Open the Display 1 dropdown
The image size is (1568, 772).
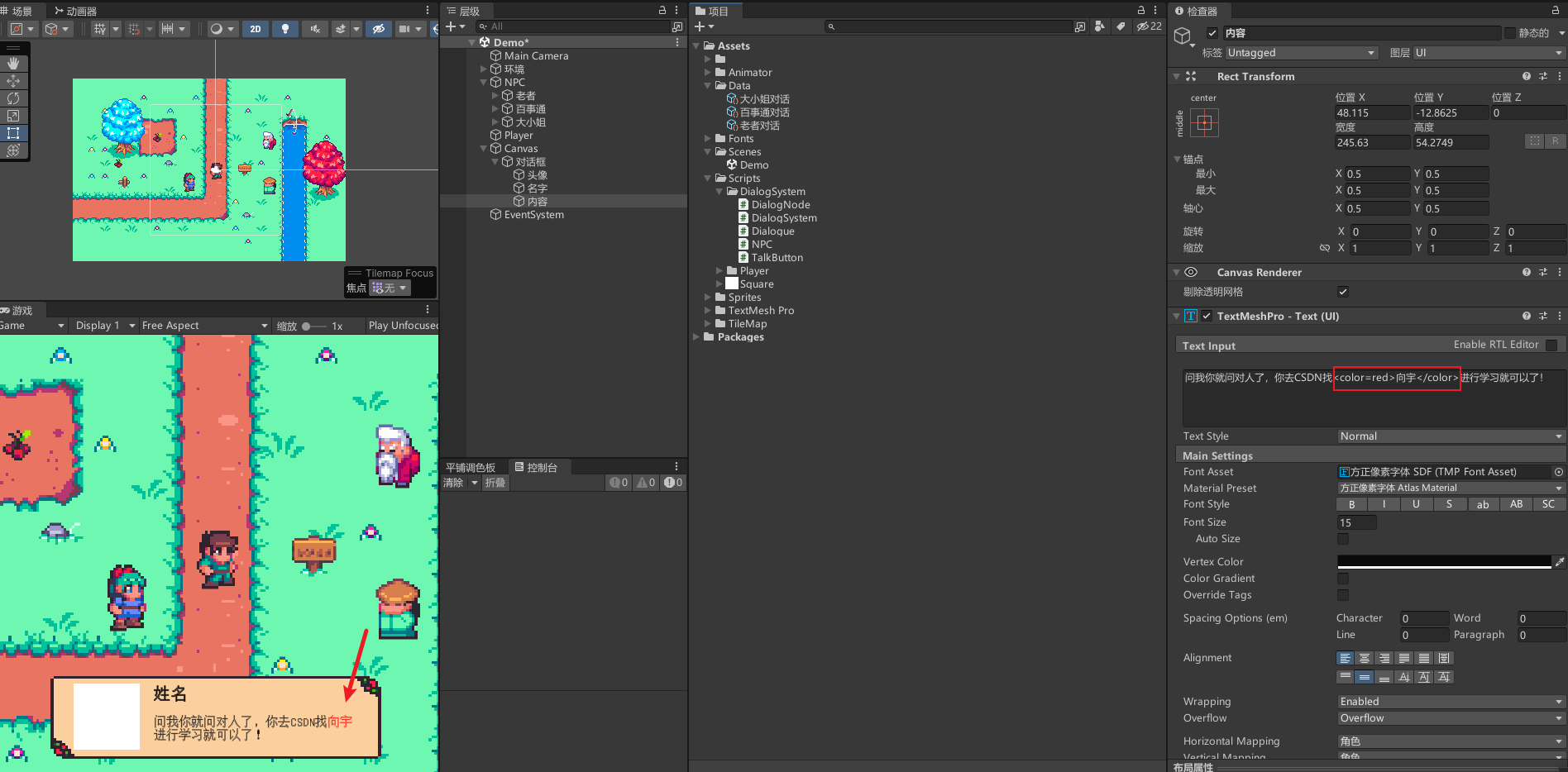click(104, 326)
